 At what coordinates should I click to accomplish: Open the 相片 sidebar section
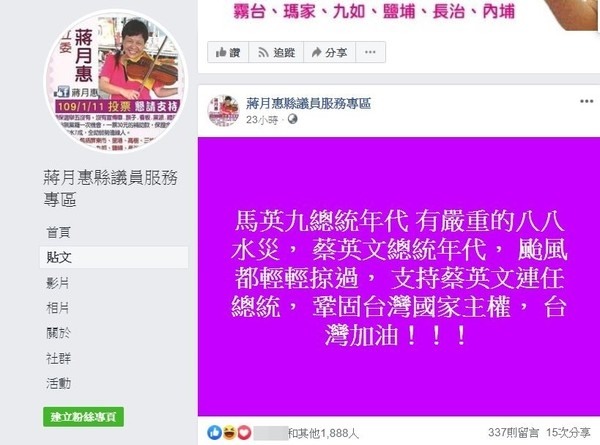click(58, 308)
